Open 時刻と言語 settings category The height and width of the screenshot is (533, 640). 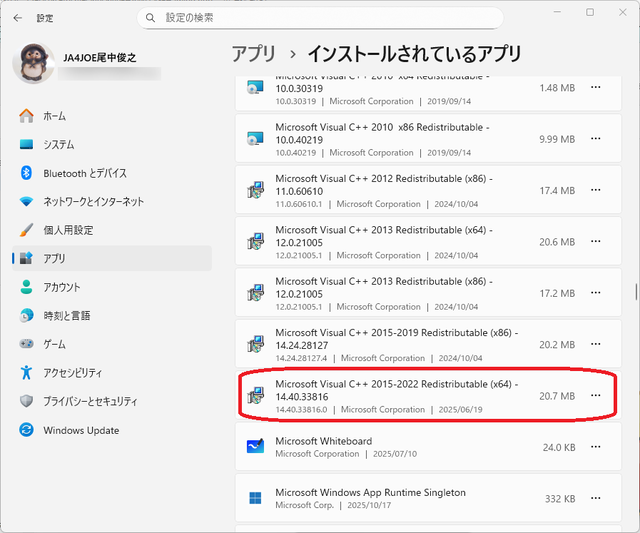[112, 315]
